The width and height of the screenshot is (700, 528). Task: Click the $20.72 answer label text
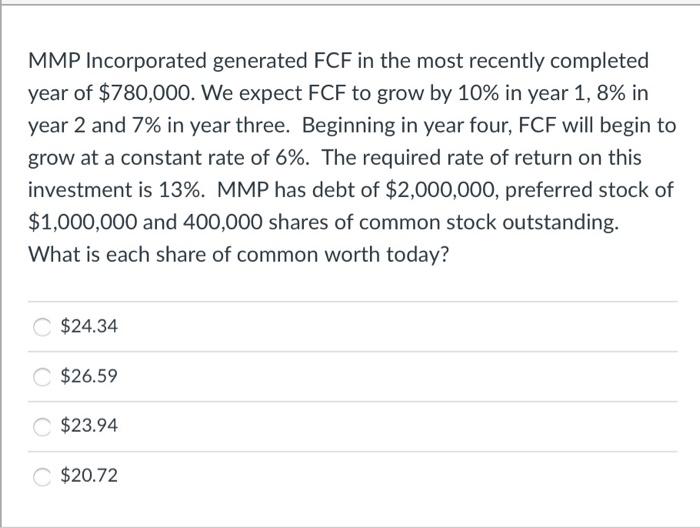[89, 476]
